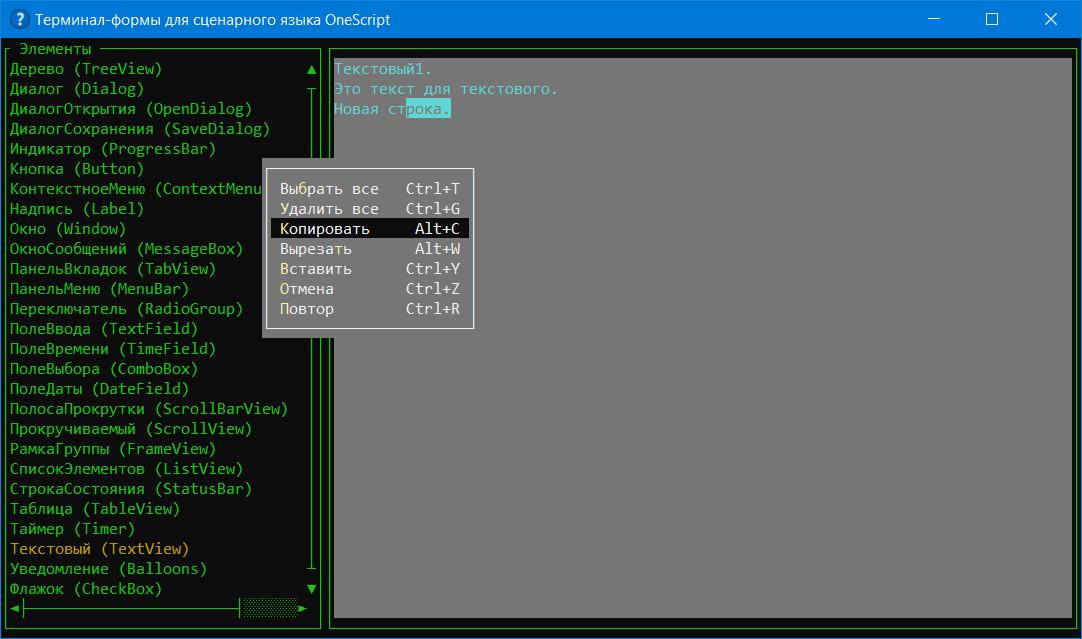Click the down arrow of the elements list scrollbar
The width and height of the screenshot is (1082, 639).
coord(312,589)
